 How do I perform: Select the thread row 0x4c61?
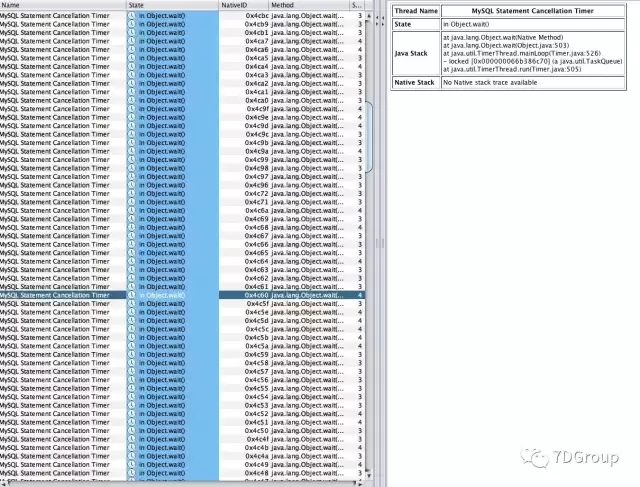click(182, 287)
